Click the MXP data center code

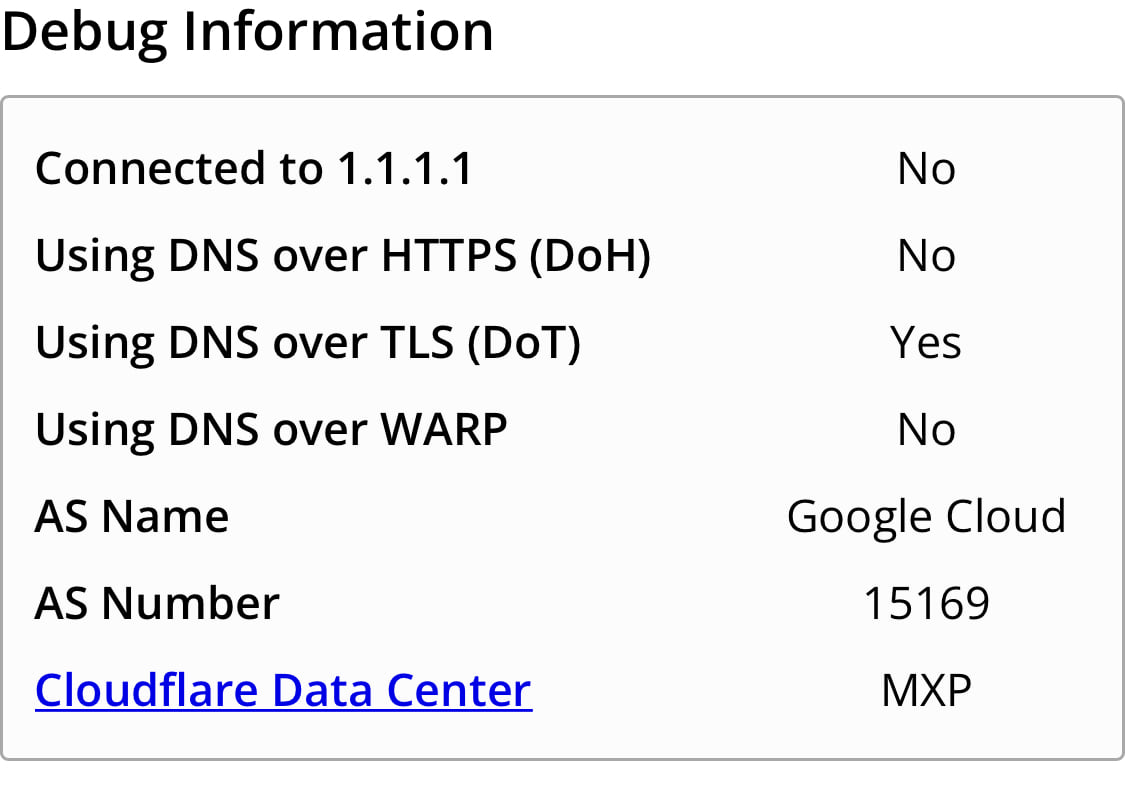(926, 690)
